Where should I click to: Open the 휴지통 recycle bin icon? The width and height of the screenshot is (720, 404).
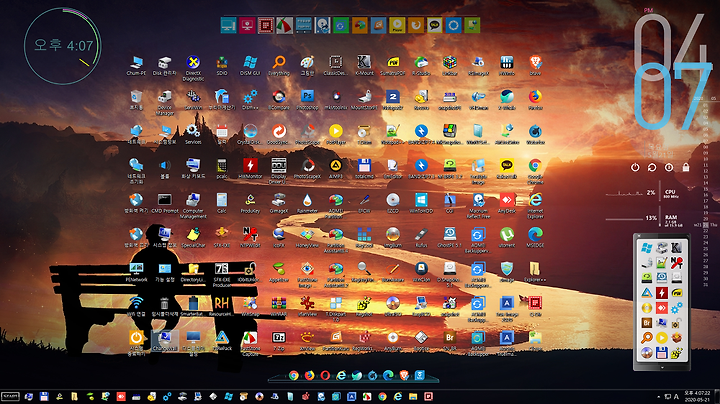[x=136, y=100]
